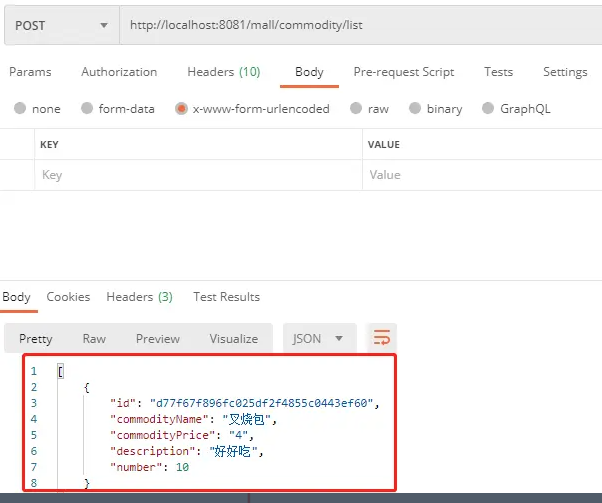Click the commodityPrice value "4"

pyautogui.click(x=238, y=435)
